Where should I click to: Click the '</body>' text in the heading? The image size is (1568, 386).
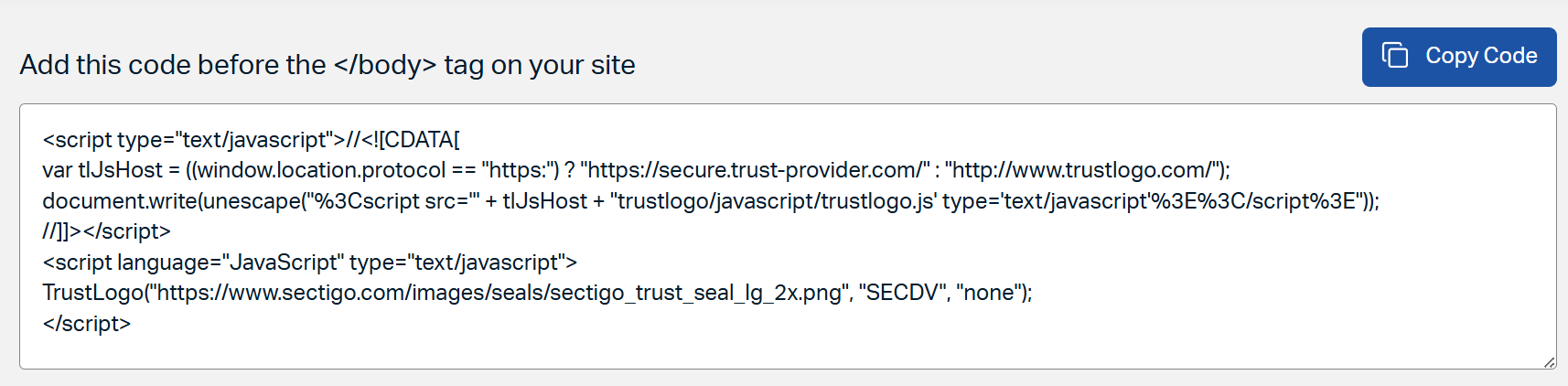(384, 65)
